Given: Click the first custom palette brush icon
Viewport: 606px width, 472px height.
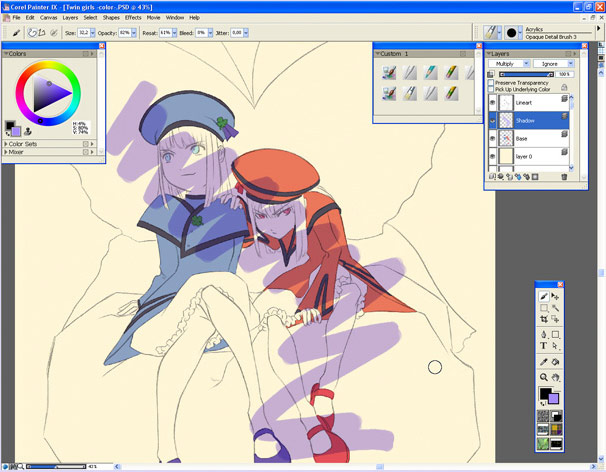Looking at the screenshot, I should pos(389,72).
